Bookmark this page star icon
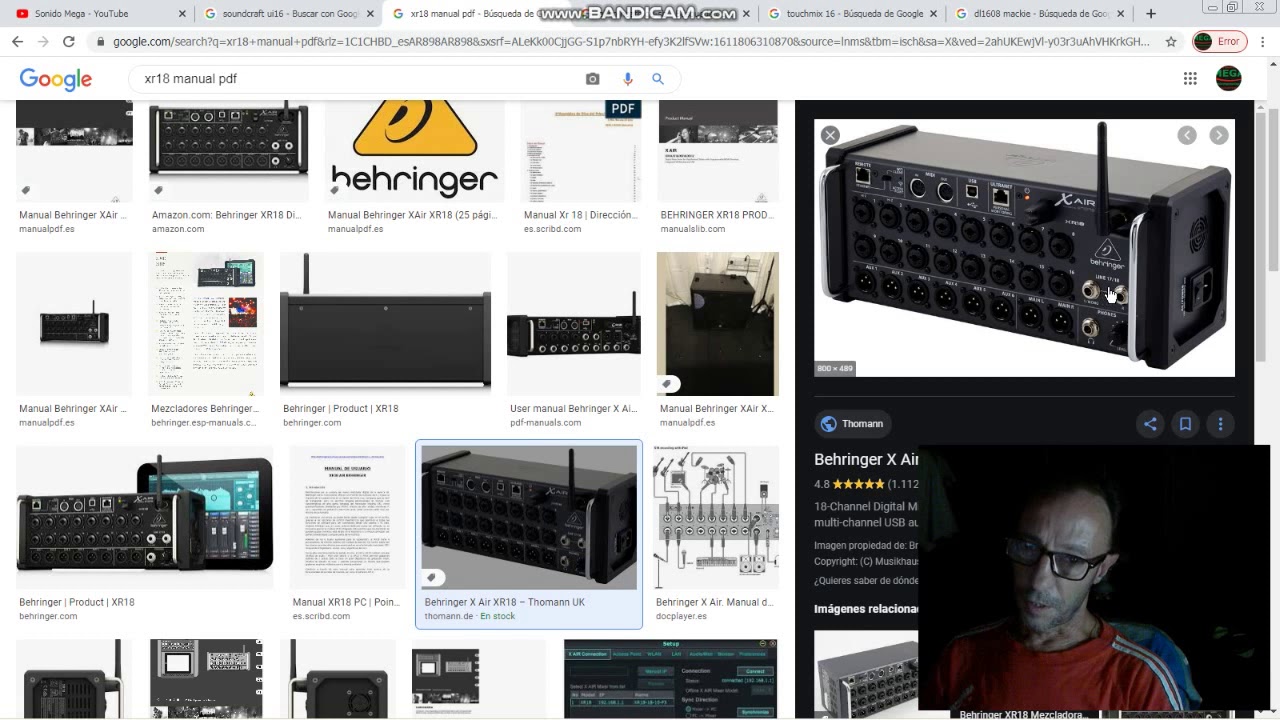1280x720 pixels. click(x=1171, y=42)
